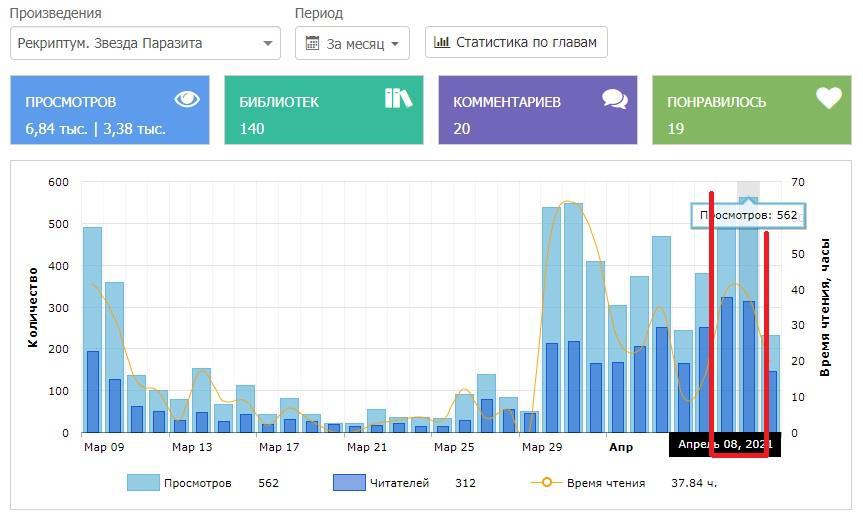This screenshot has width=863, height=513.
Task: Select the Библиотек 140 stats card
Action: (323, 110)
